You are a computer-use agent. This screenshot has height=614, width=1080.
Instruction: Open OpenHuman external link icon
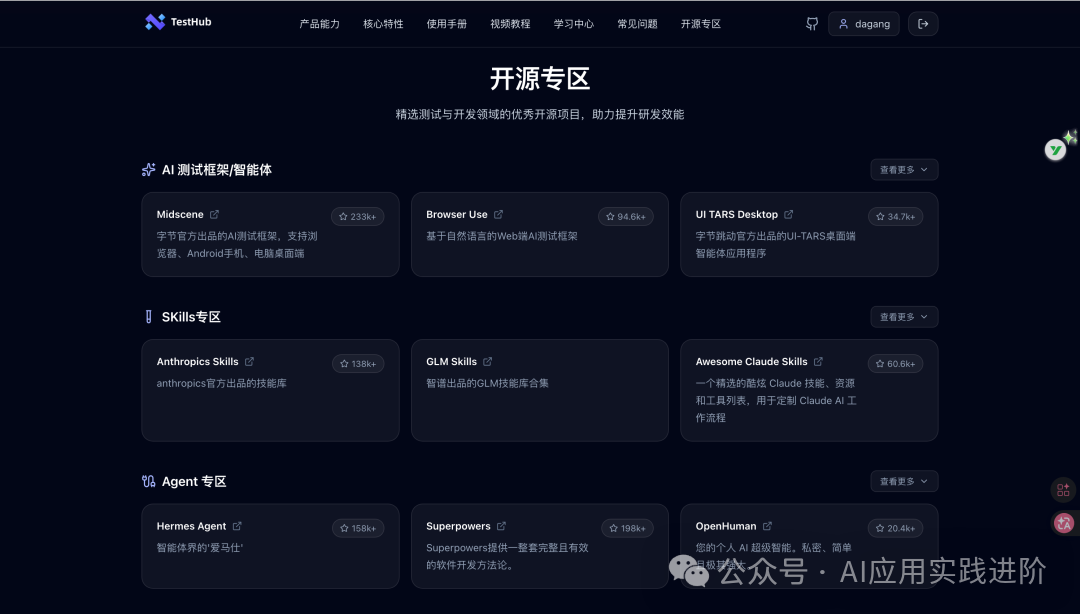click(x=767, y=526)
